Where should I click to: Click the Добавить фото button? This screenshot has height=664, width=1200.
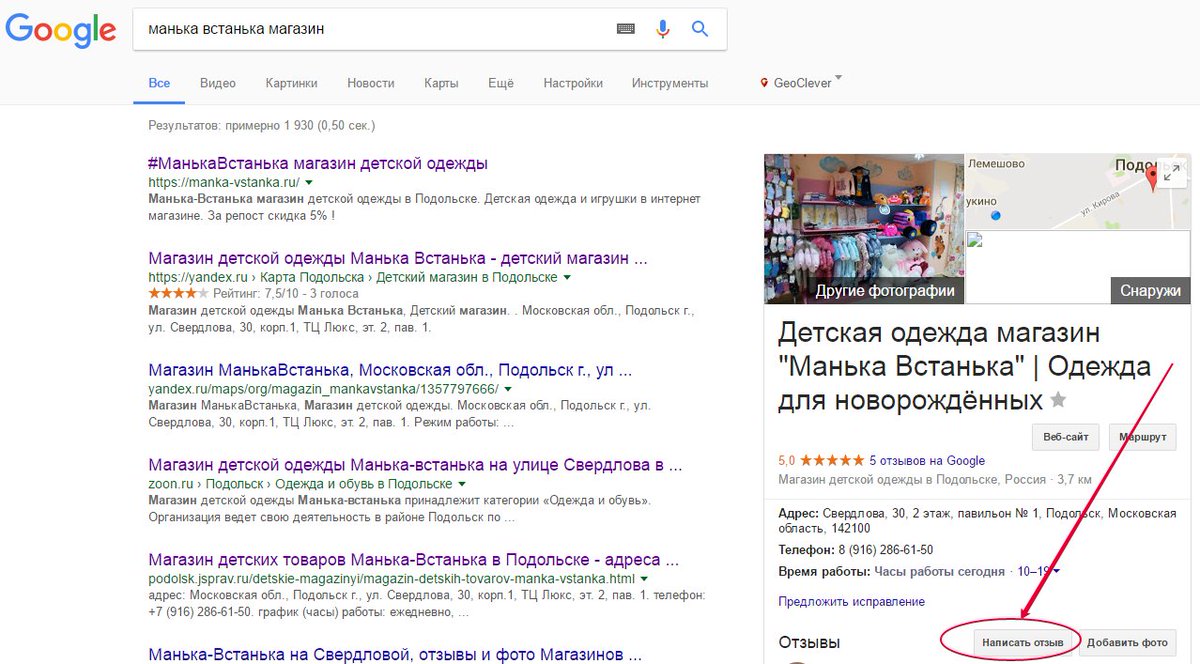click(1127, 642)
